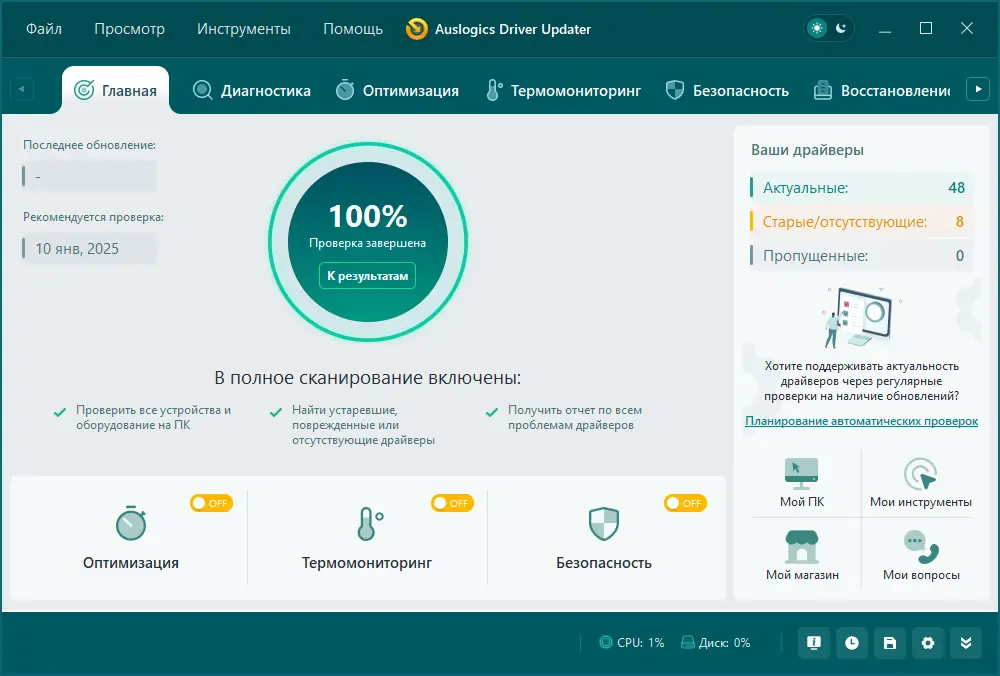Прокрутить вкладки стрелкой вправо

978,88
